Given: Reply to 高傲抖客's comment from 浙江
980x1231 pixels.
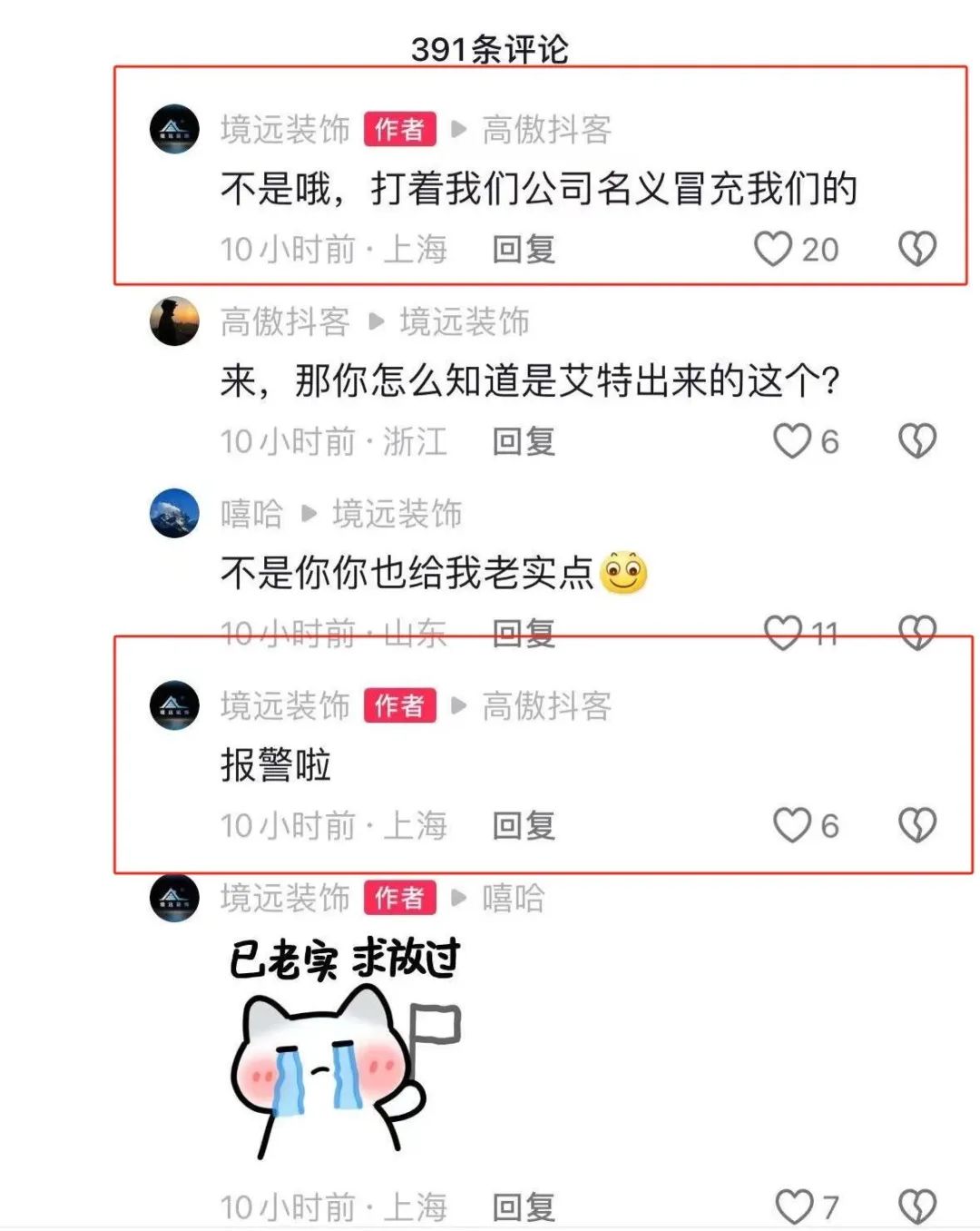Looking at the screenshot, I should coord(524,441).
